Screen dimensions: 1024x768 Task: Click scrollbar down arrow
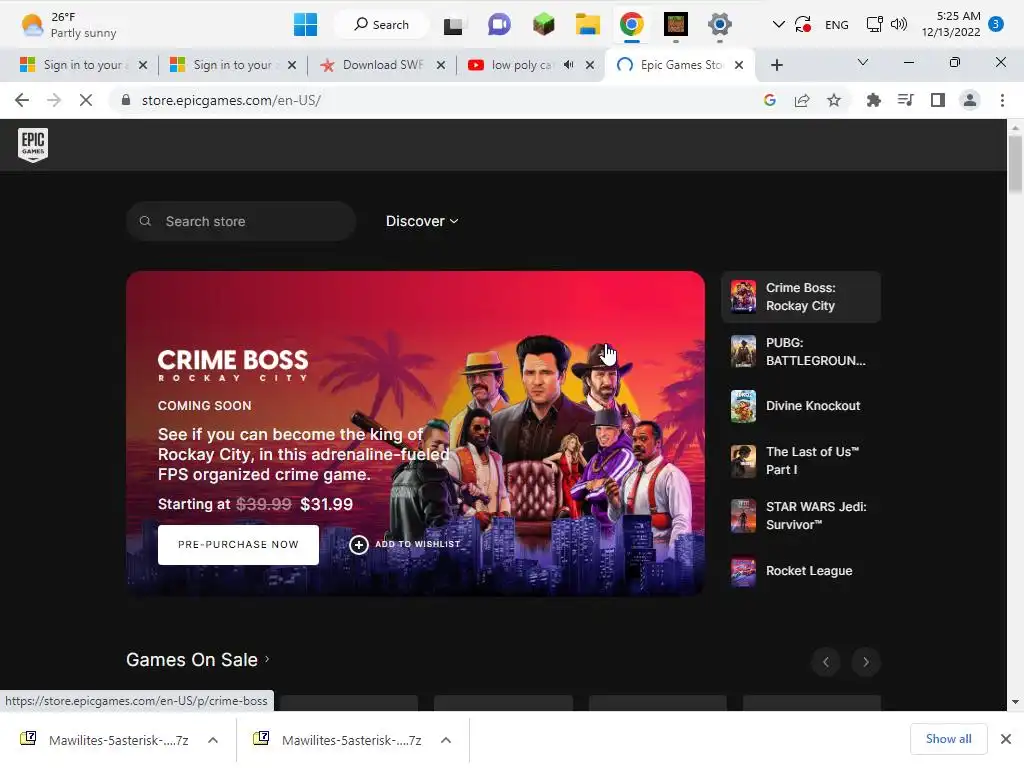1015,702
